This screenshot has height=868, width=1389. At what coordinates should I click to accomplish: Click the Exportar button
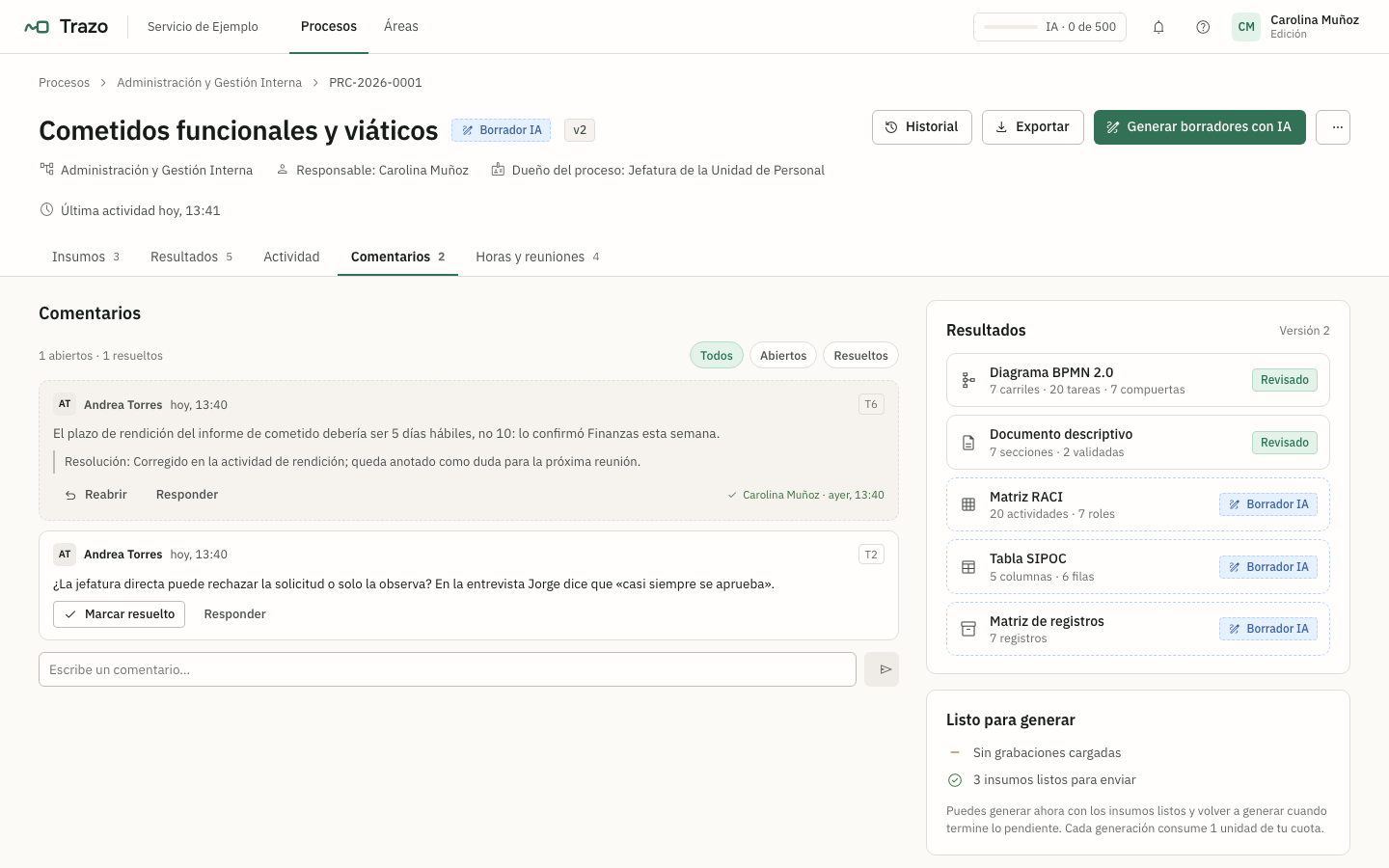click(x=1033, y=127)
